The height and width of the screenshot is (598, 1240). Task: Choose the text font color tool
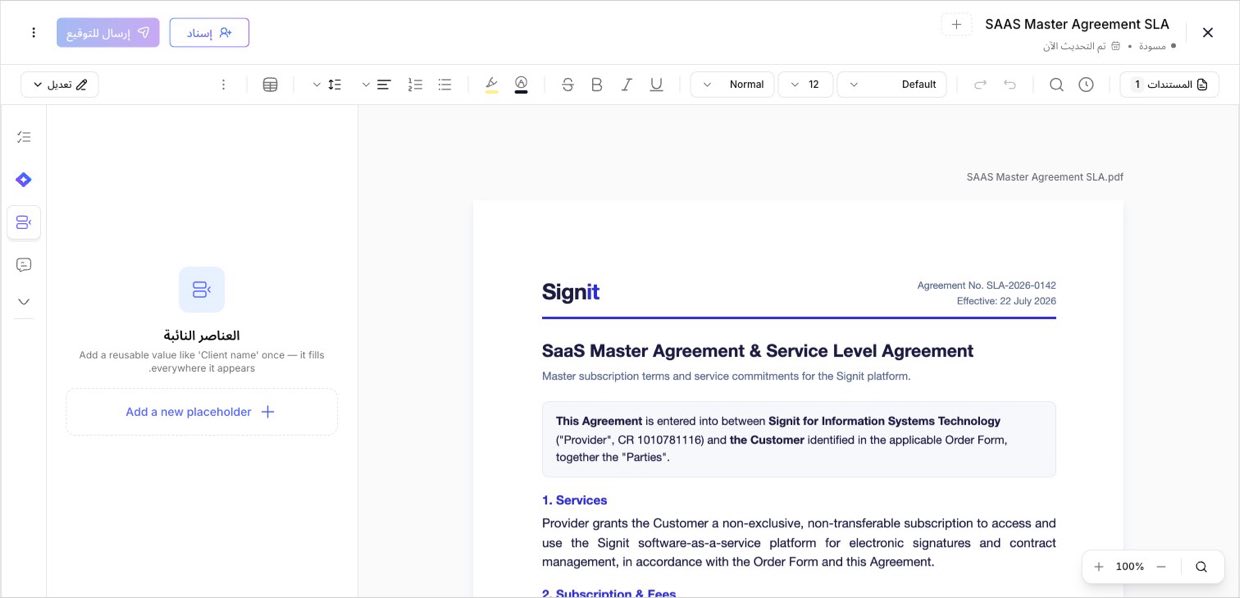(521, 85)
